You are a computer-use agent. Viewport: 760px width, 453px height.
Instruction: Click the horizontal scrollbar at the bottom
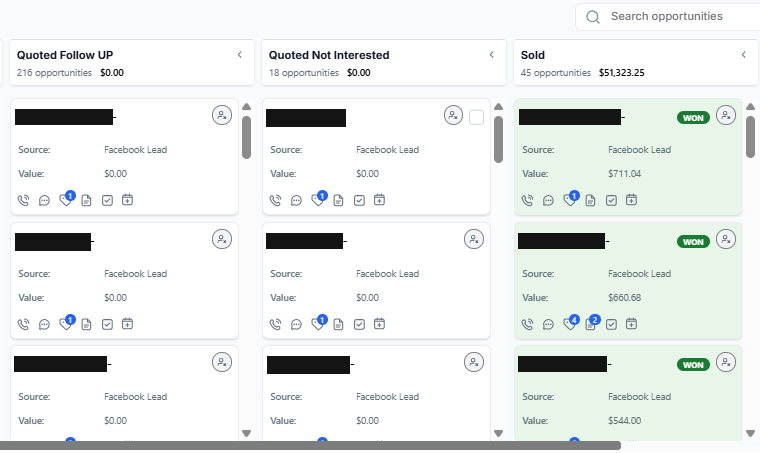310,445
